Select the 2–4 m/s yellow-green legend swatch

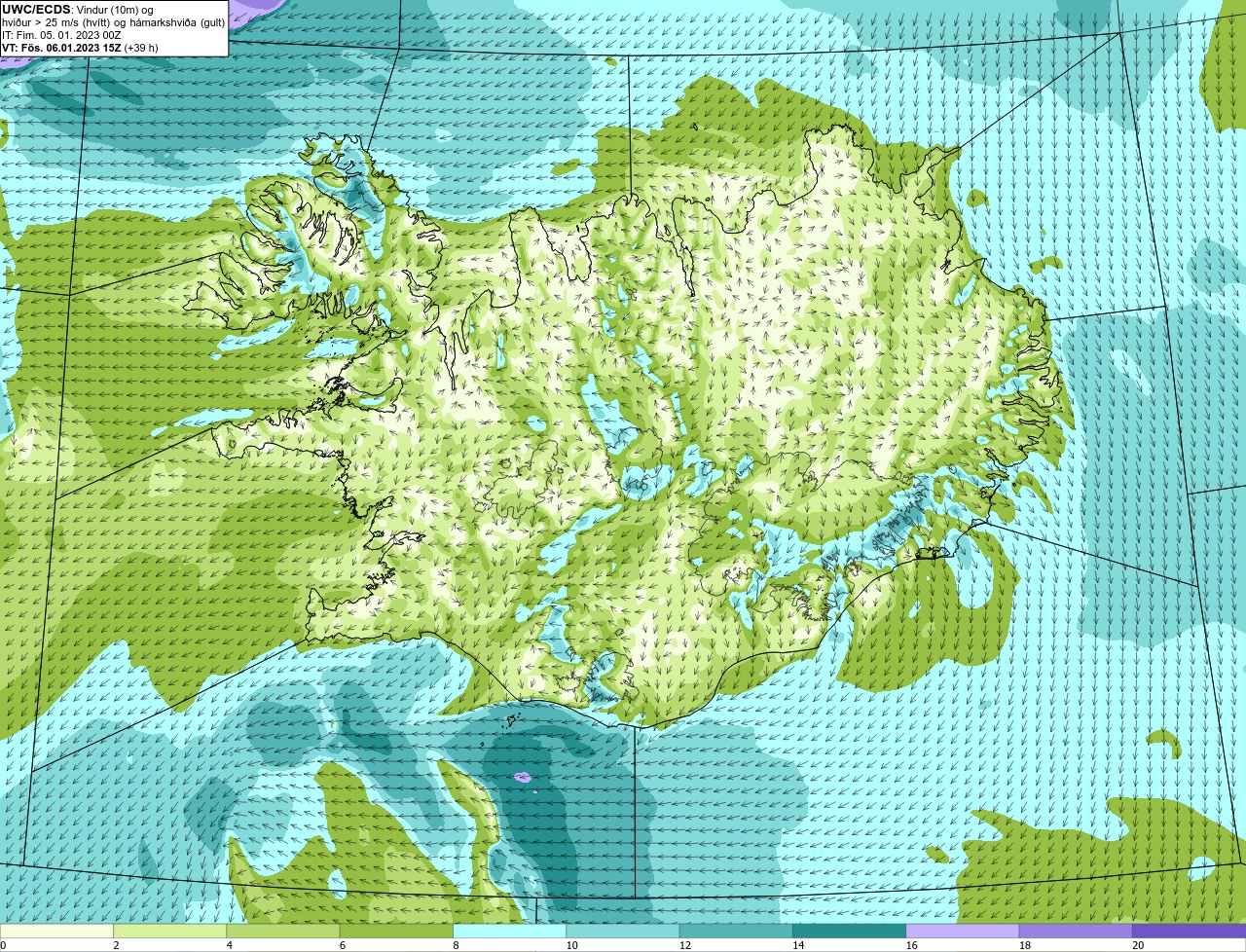(x=170, y=932)
